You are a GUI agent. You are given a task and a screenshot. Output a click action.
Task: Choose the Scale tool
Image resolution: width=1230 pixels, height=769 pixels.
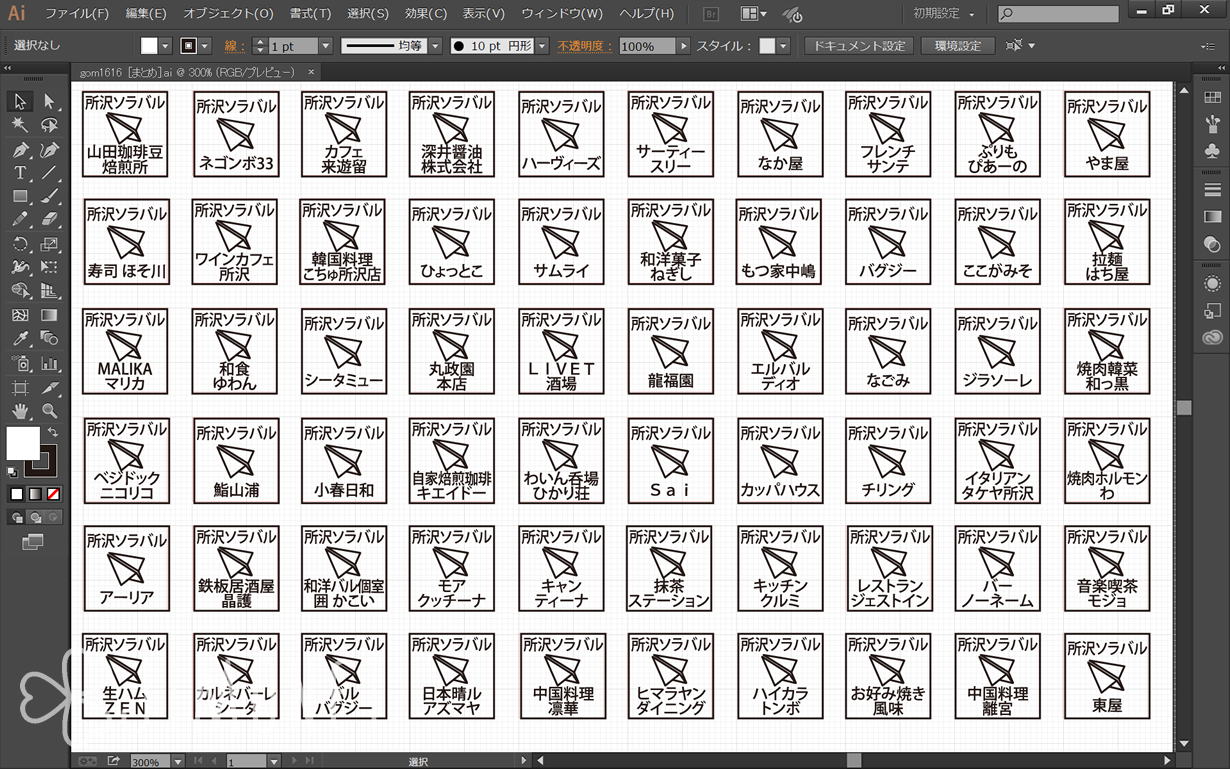(49, 244)
